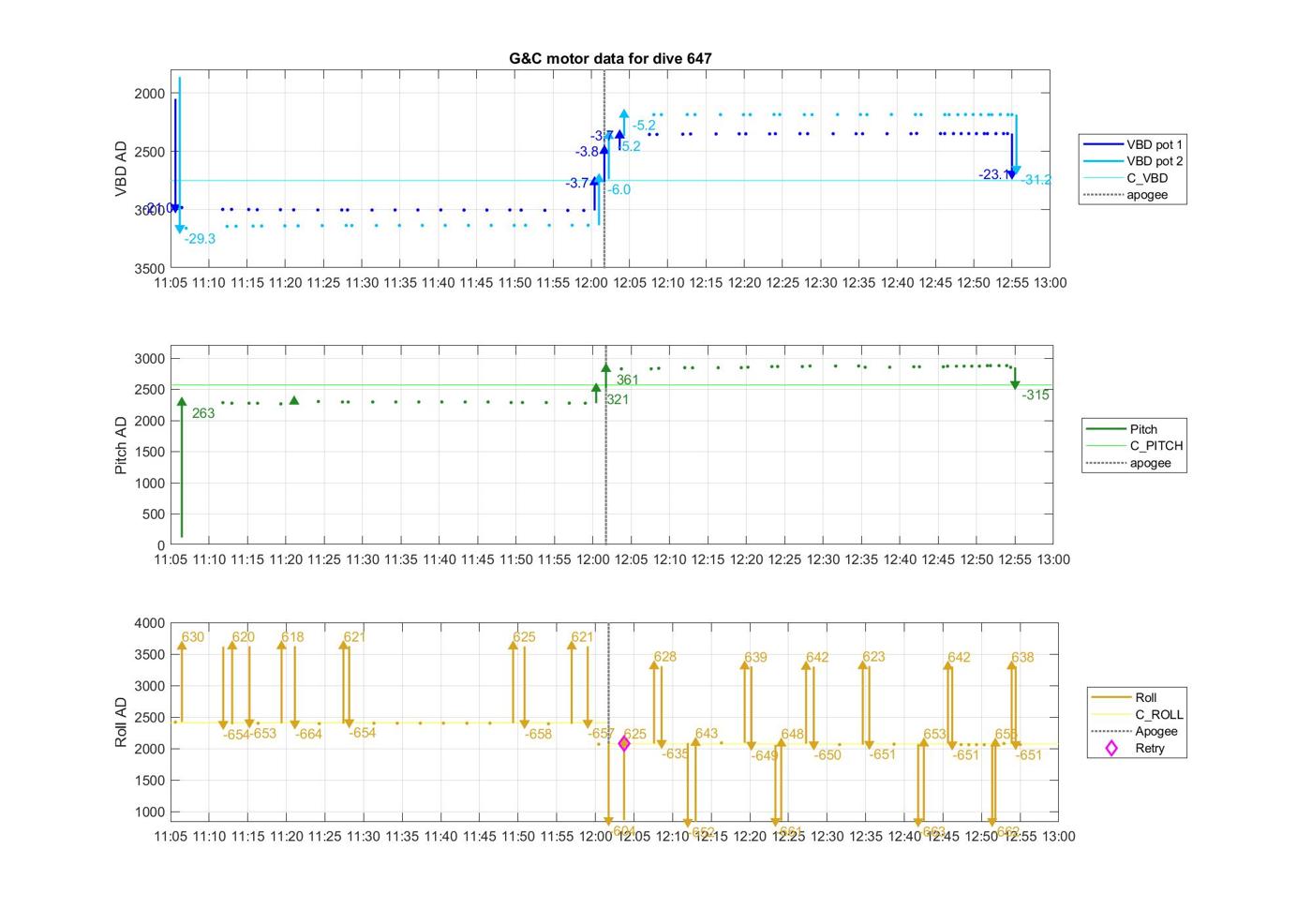Click the '-6.0' data label in the VBD plot
This screenshot has height=924, width=1312.
(x=619, y=189)
